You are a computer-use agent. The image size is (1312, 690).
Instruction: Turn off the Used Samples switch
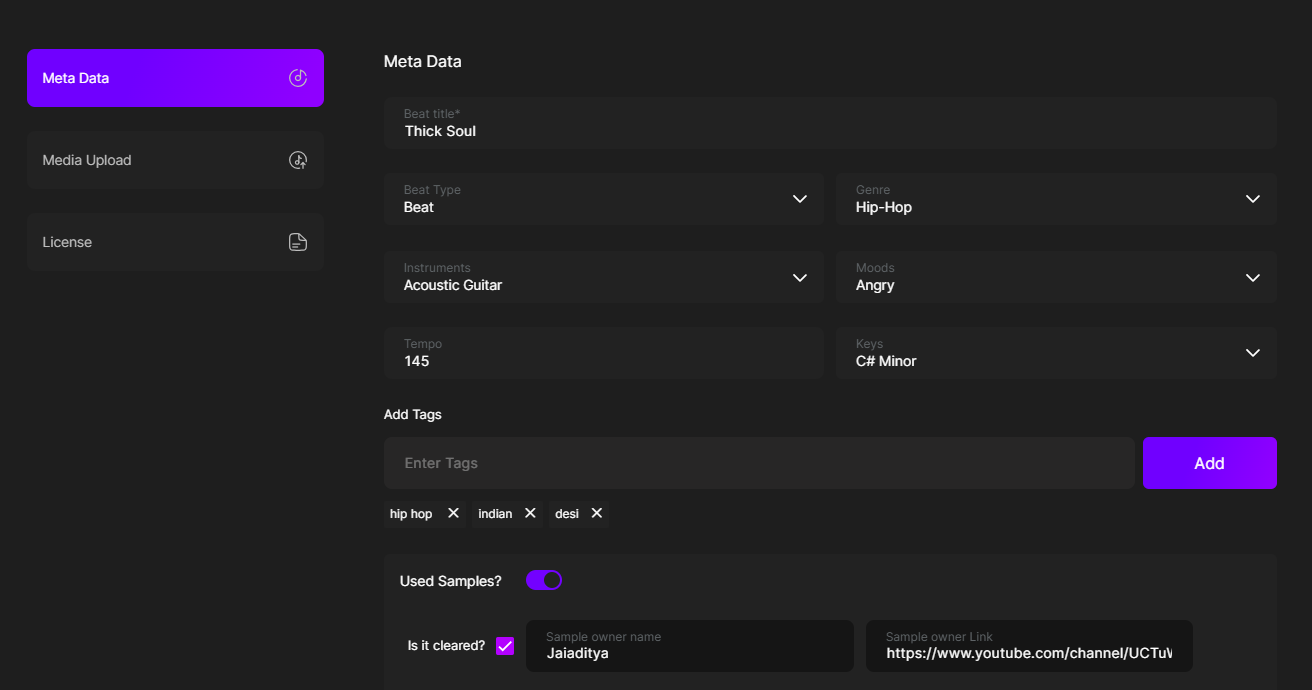click(544, 580)
